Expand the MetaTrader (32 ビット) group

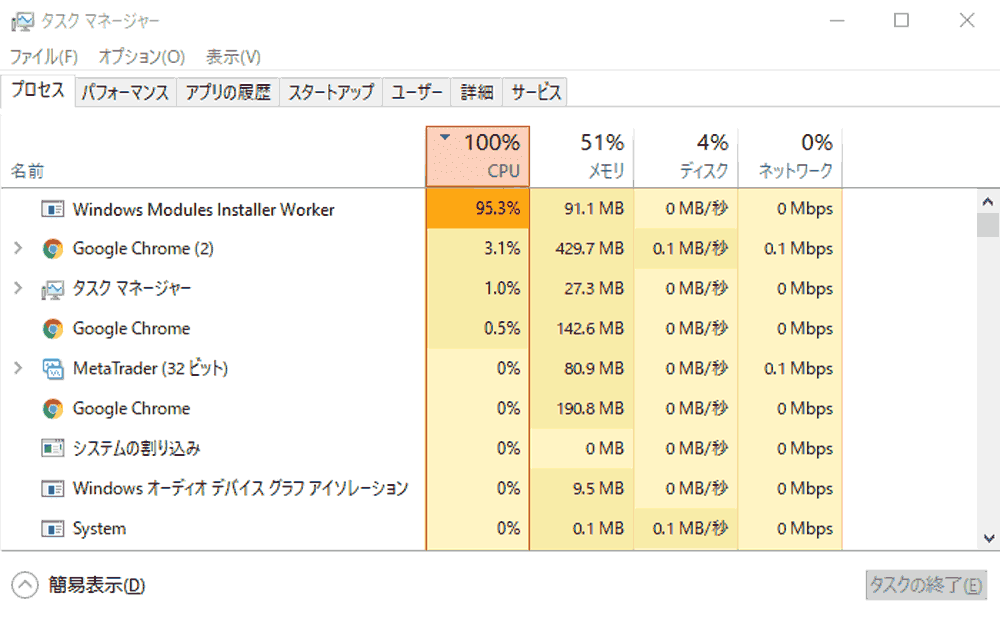pyautogui.click(x=18, y=368)
